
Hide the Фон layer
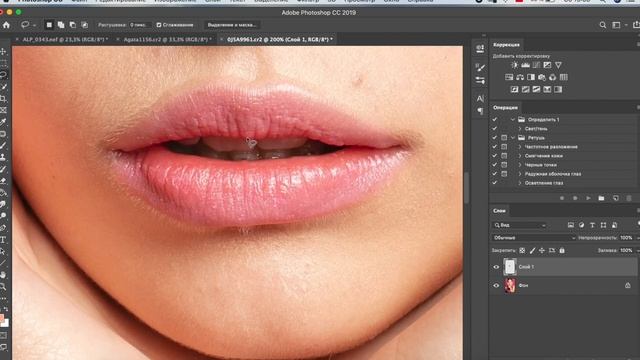(496, 286)
